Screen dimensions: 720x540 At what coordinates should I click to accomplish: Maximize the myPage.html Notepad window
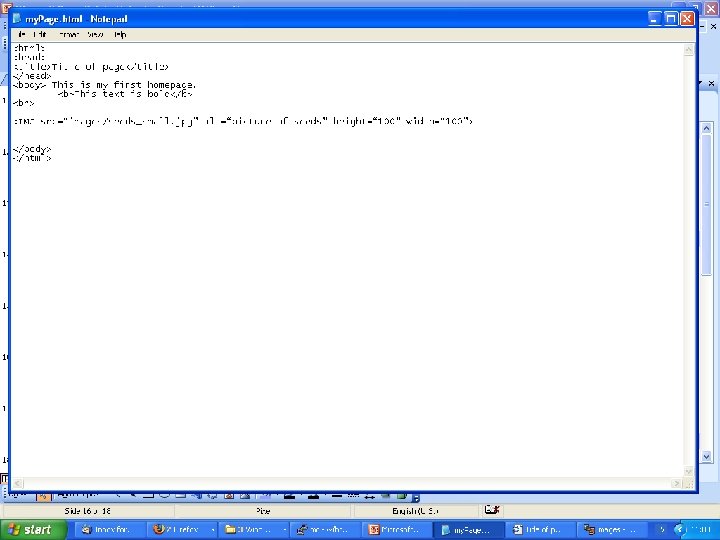671,18
